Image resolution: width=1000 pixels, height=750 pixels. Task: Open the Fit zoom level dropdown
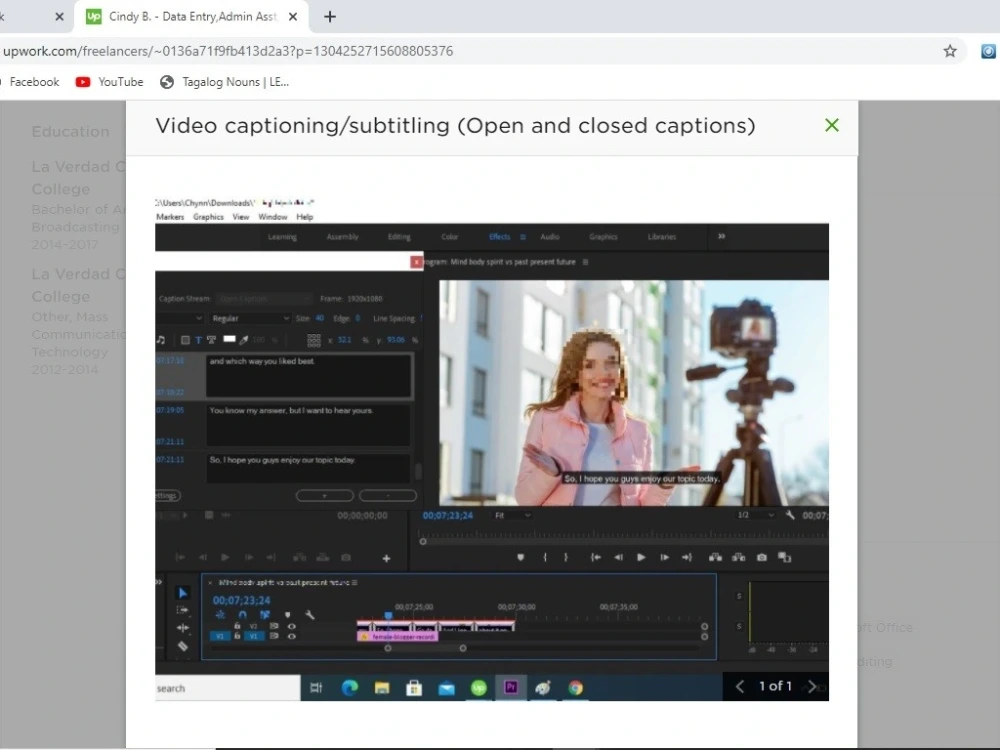[x=513, y=515]
